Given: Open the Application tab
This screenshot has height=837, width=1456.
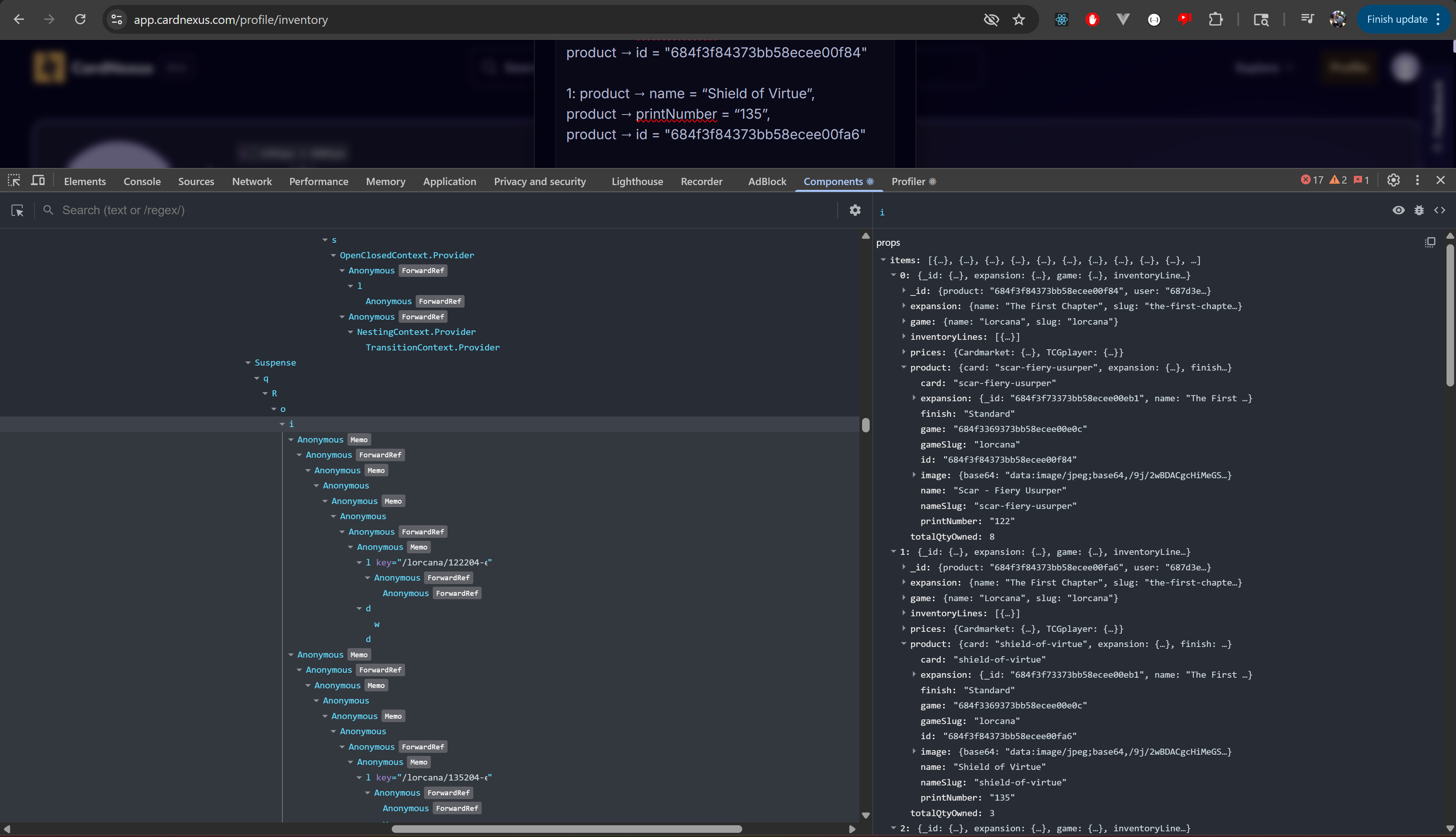Looking at the screenshot, I should click(x=449, y=182).
